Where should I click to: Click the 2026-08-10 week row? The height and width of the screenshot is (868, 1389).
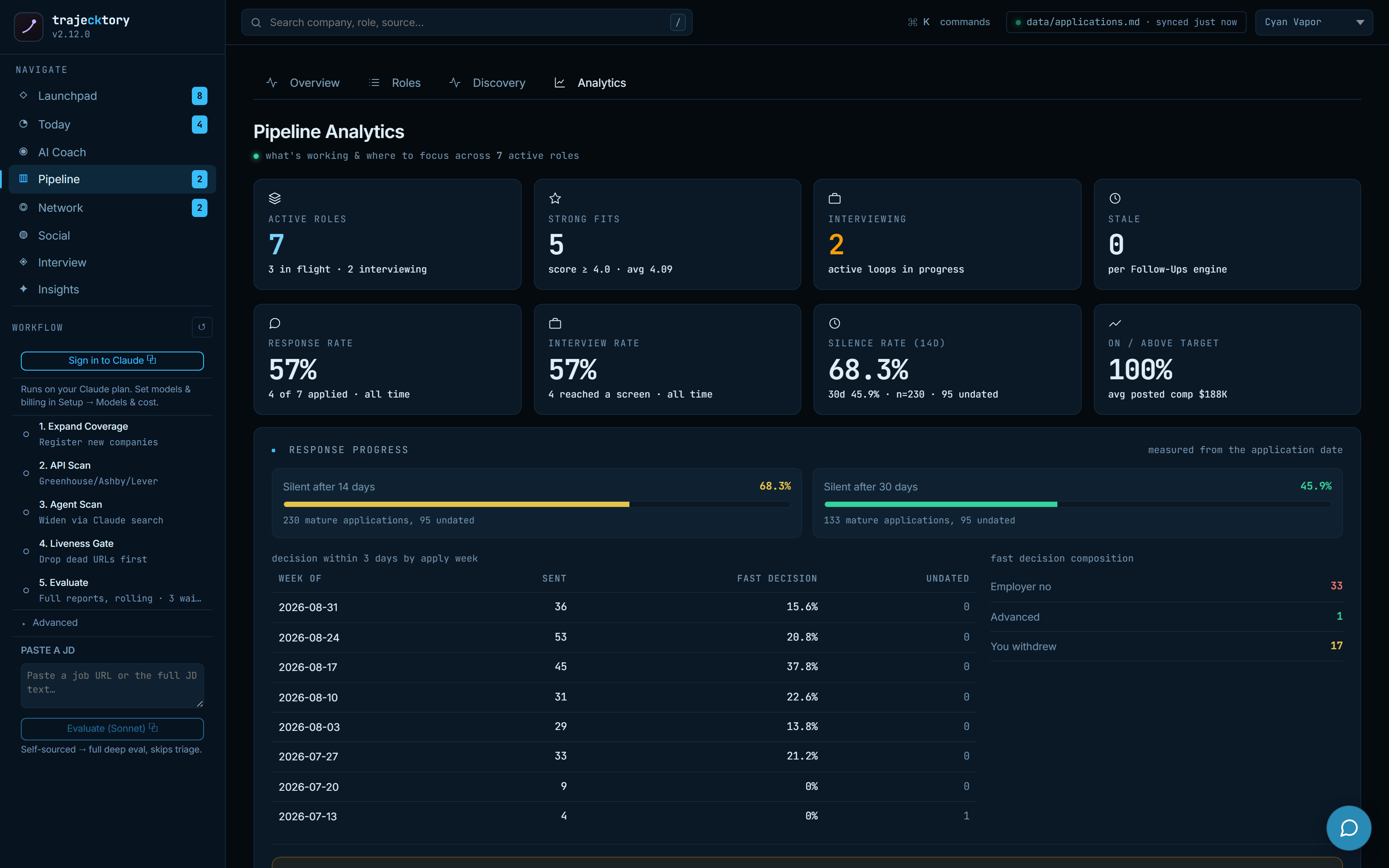[624, 697]
